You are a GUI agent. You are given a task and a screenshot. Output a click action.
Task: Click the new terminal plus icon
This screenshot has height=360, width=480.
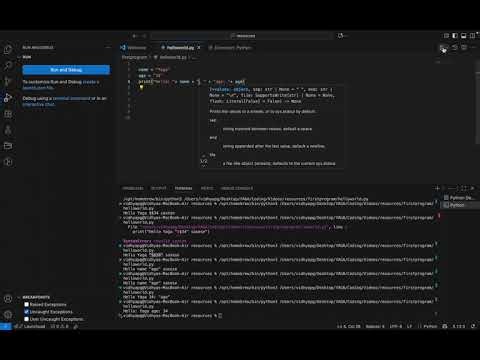point(437,188)
